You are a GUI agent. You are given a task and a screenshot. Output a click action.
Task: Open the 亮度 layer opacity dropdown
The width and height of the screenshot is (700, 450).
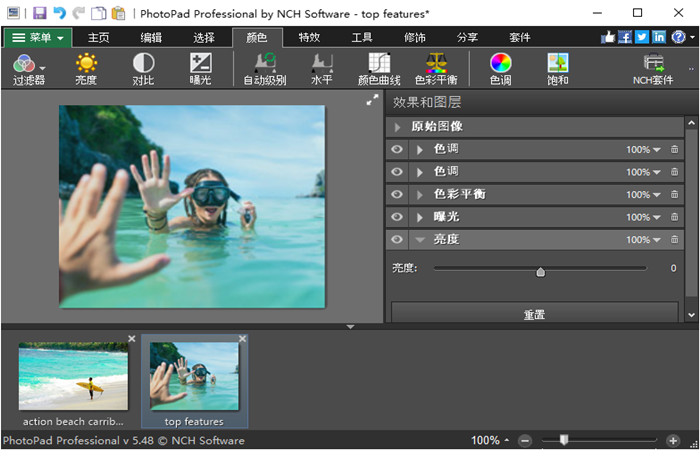pos(657,240)
